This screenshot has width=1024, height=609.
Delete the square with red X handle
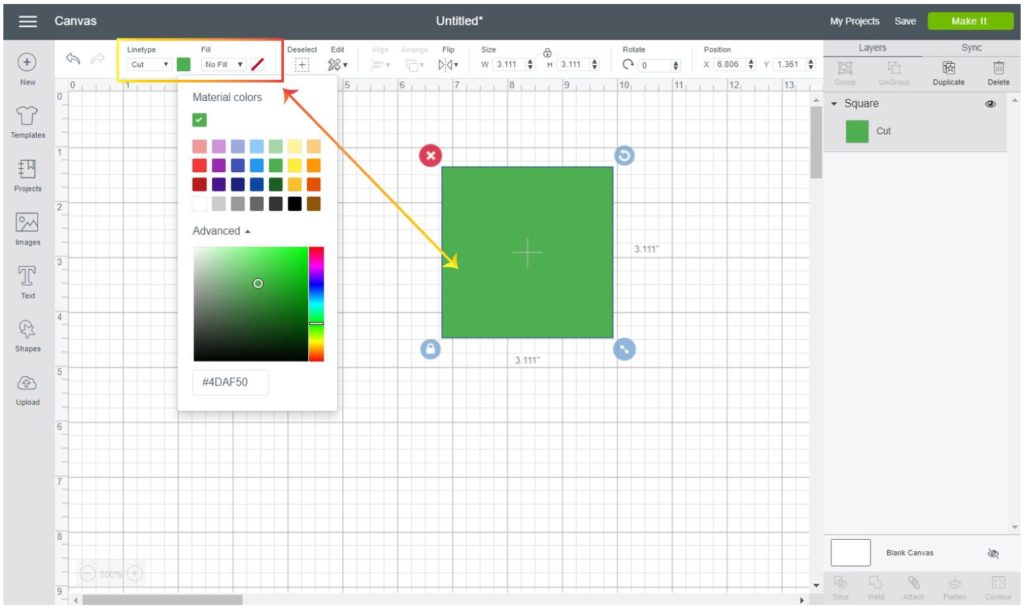[430, 155]
